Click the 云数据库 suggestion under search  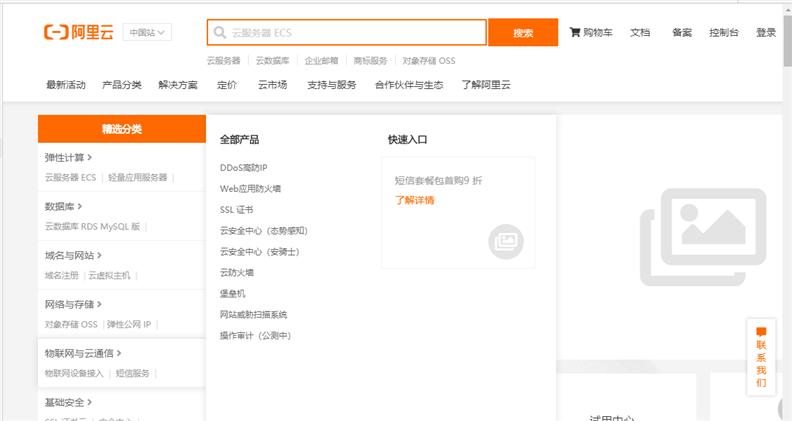click(273, 61)
